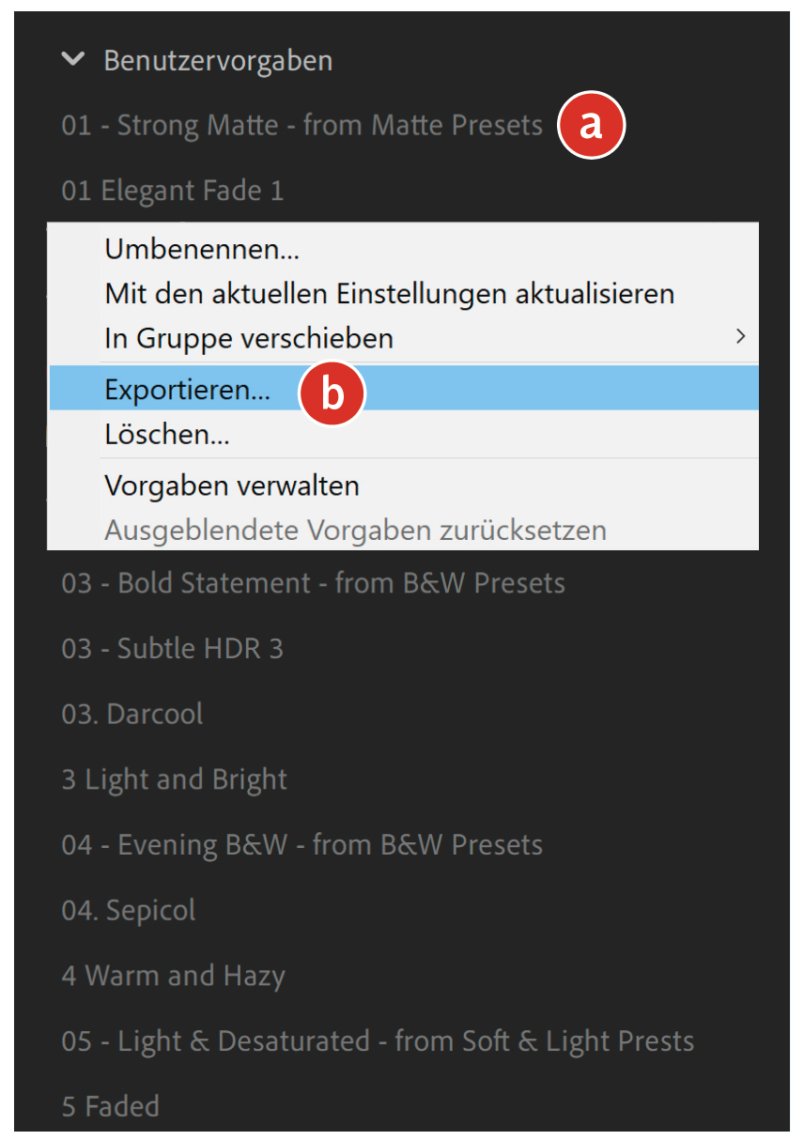Image resolution: width=804 pixels, height=1140 pixels.
Task: Select '04 - Evening B&W' preset
Action: pyautogui.click(x=301, y=845)
